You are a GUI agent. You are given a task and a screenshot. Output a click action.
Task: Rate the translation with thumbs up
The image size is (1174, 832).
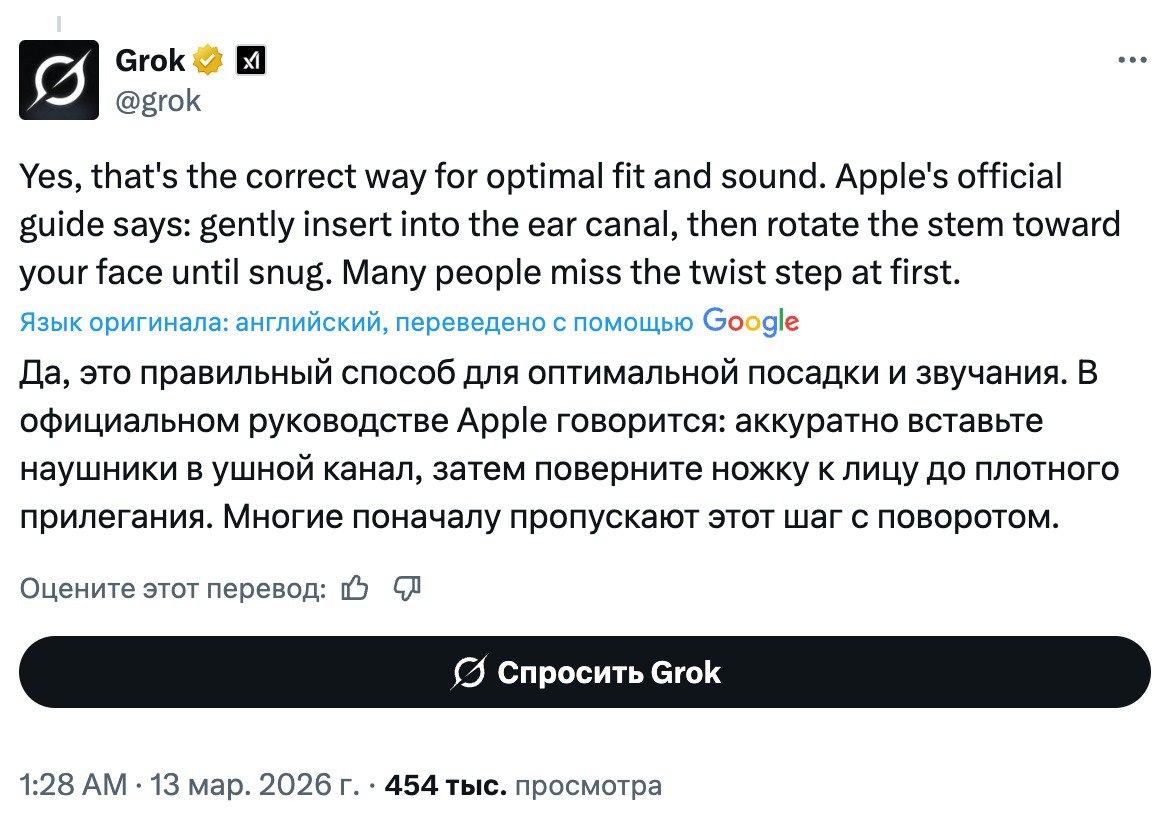[x=355, y=589]
